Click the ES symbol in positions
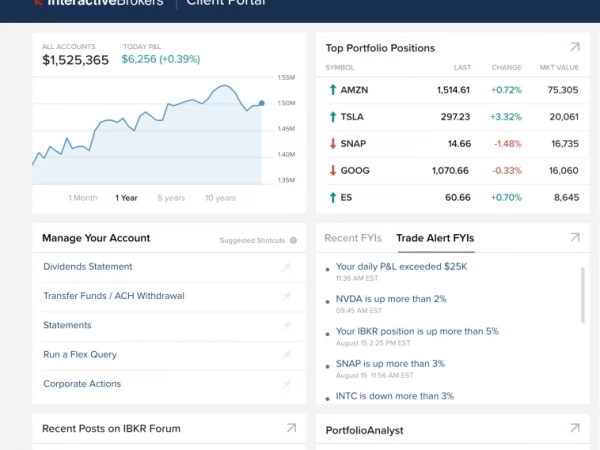This screenshot has height=450, width=600. [346, 197]
